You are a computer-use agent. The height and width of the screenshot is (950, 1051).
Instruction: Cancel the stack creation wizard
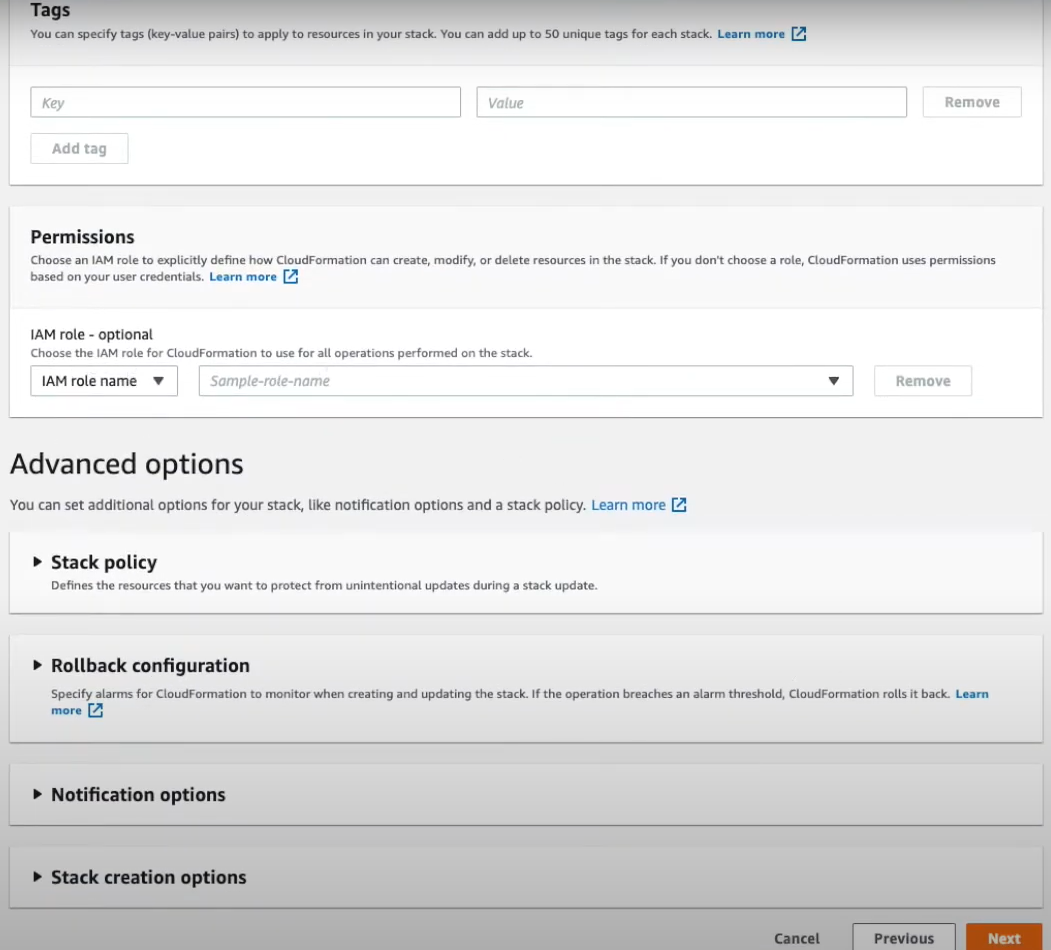tap(796, 938)
